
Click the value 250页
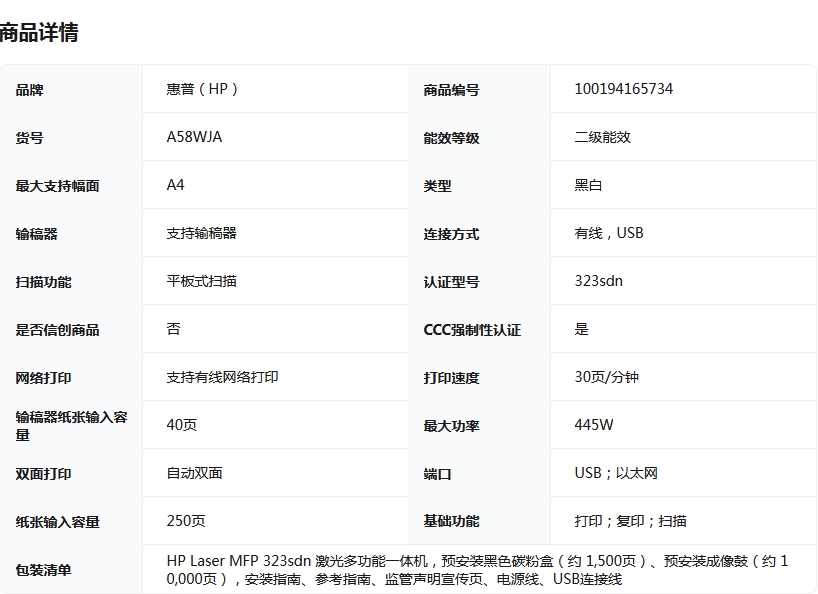(x=186, y=521)
